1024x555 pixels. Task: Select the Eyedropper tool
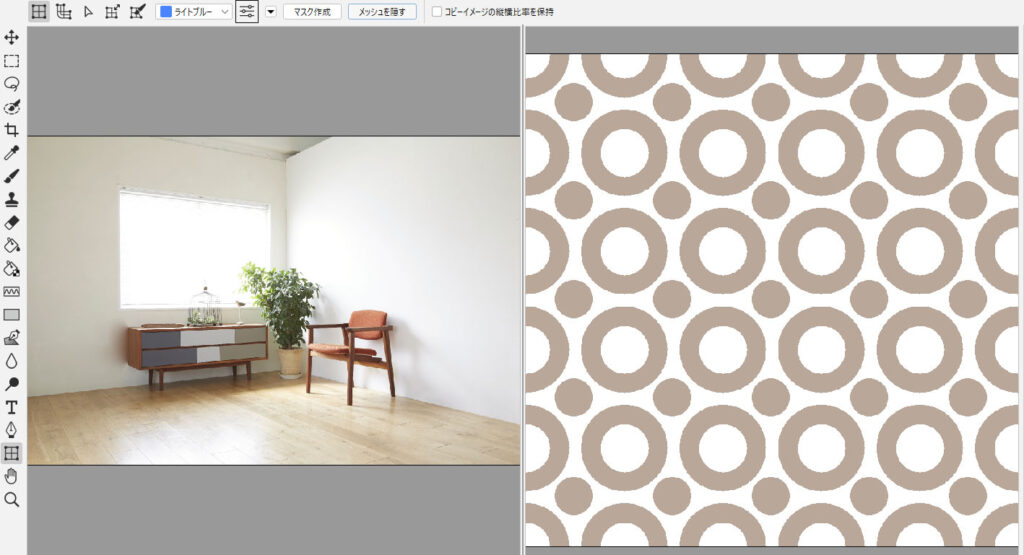(x=12, y=153)
